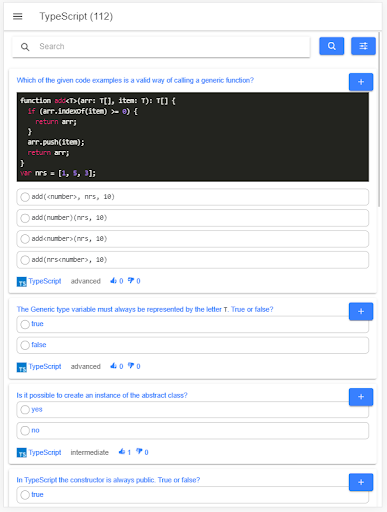Click the blue search button
This screenshot has height=512, width=387.
(x=331, y=46)
